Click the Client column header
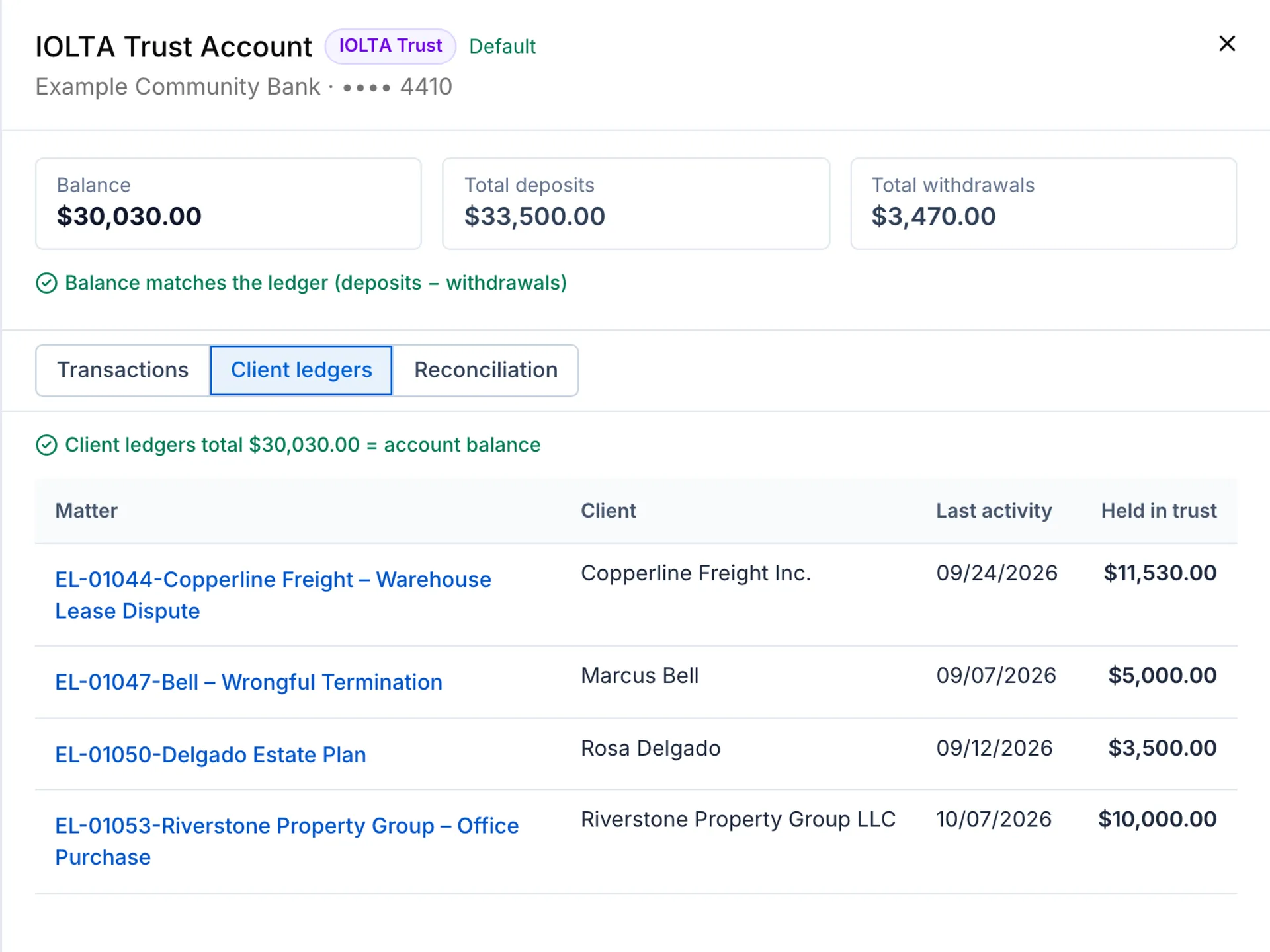 pos(609,510)
